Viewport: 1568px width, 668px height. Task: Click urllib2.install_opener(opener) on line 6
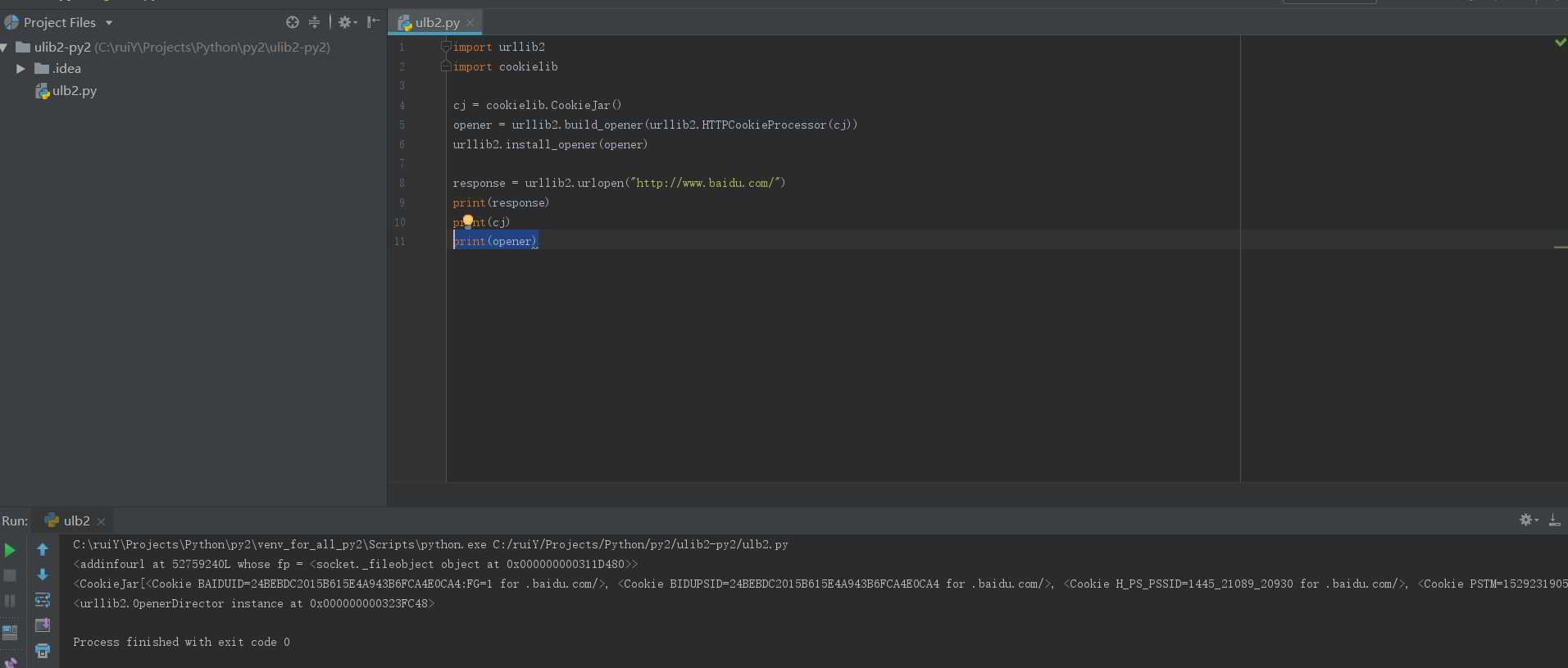tap(550, 144)
